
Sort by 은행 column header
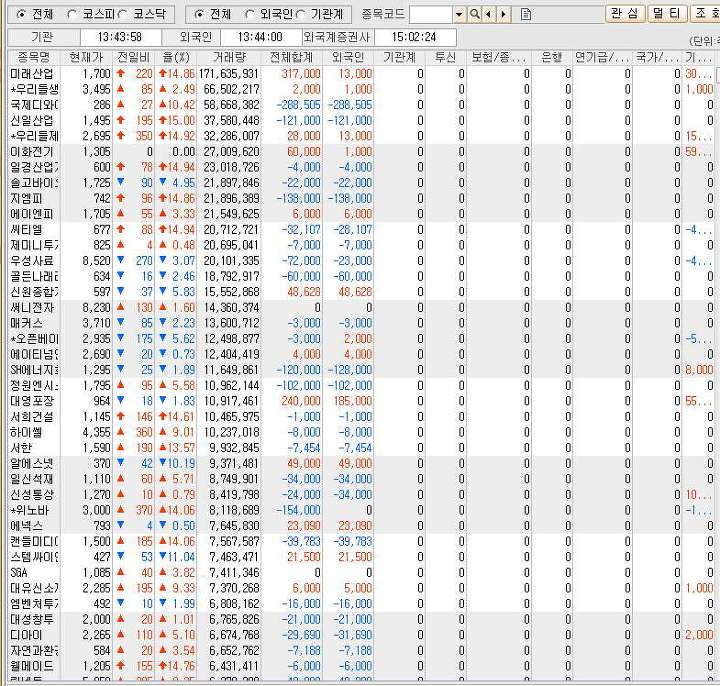(x=551, y=57)
